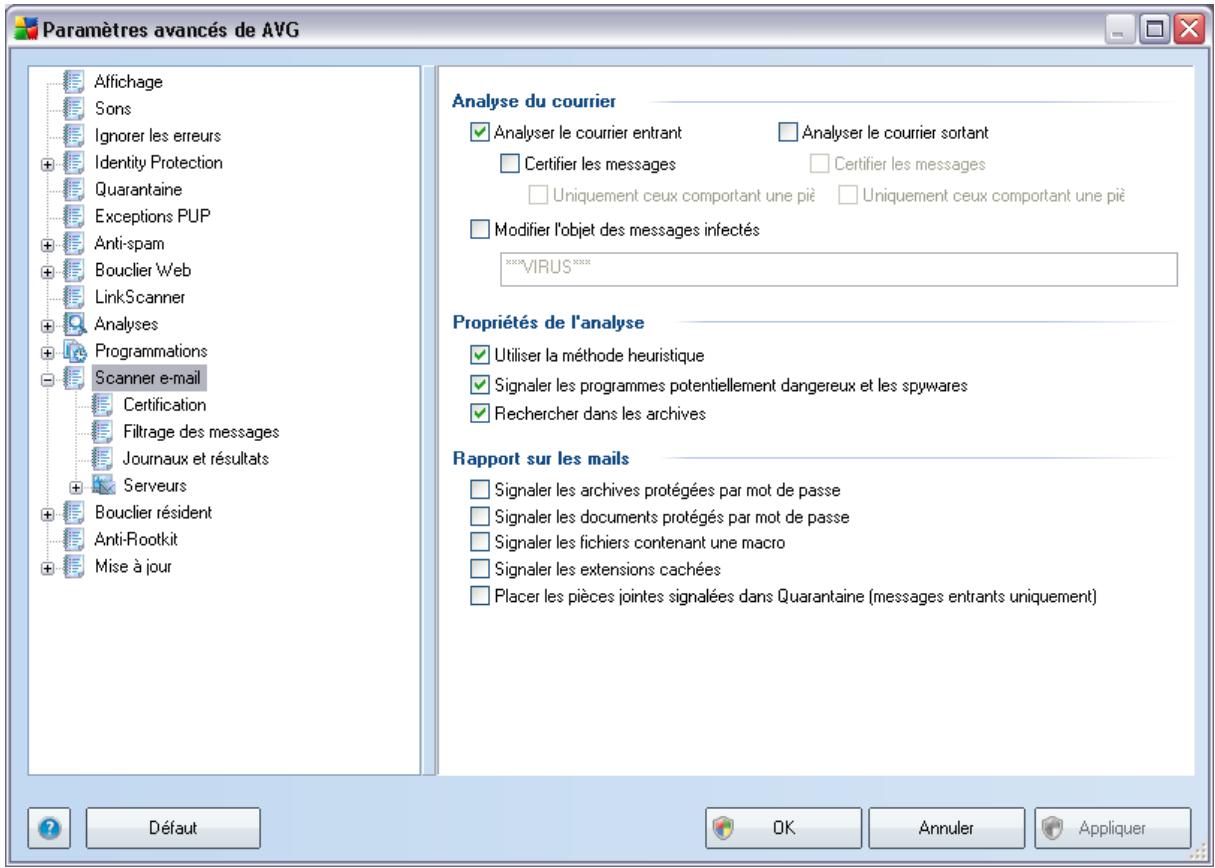Expand the Bouclier résident node

(46, 513)
